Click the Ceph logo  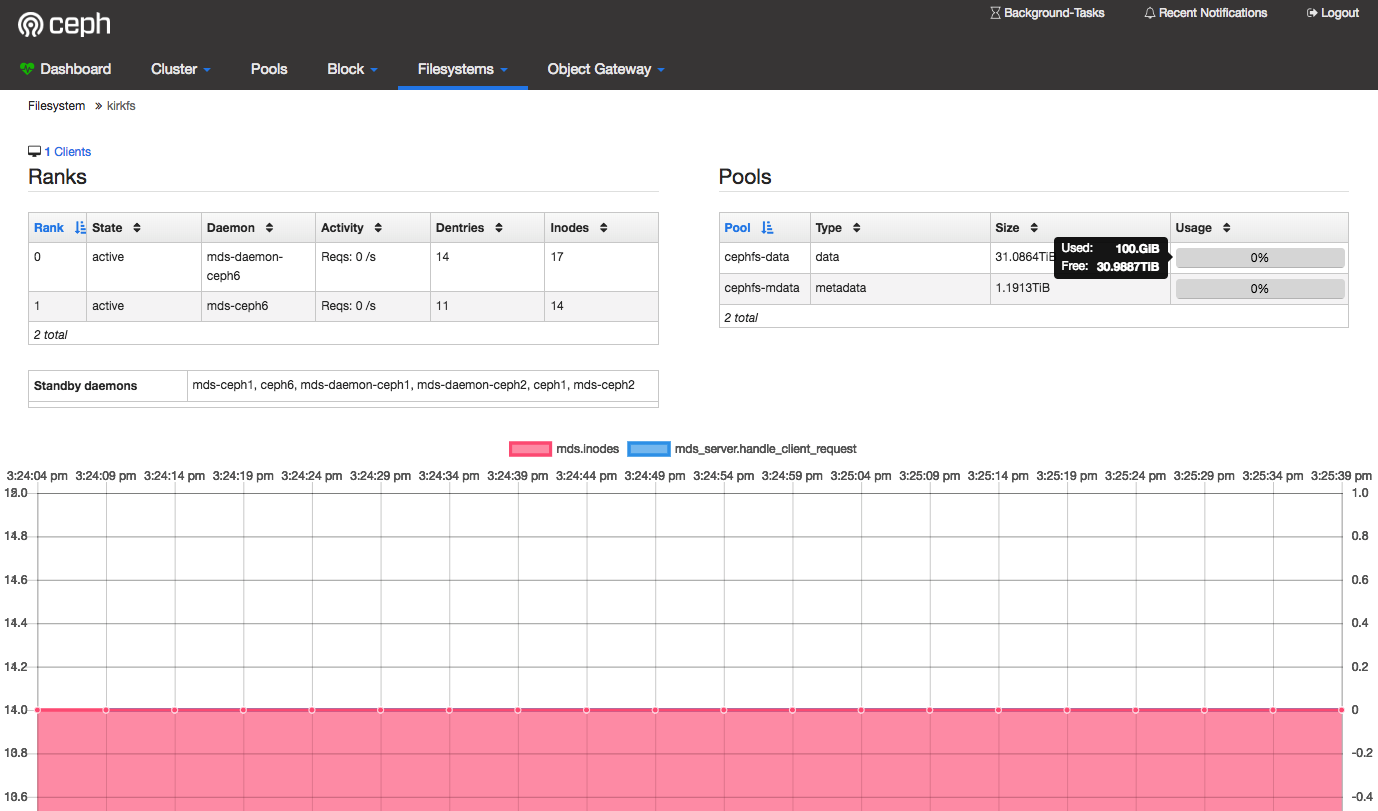click(63, 24)
